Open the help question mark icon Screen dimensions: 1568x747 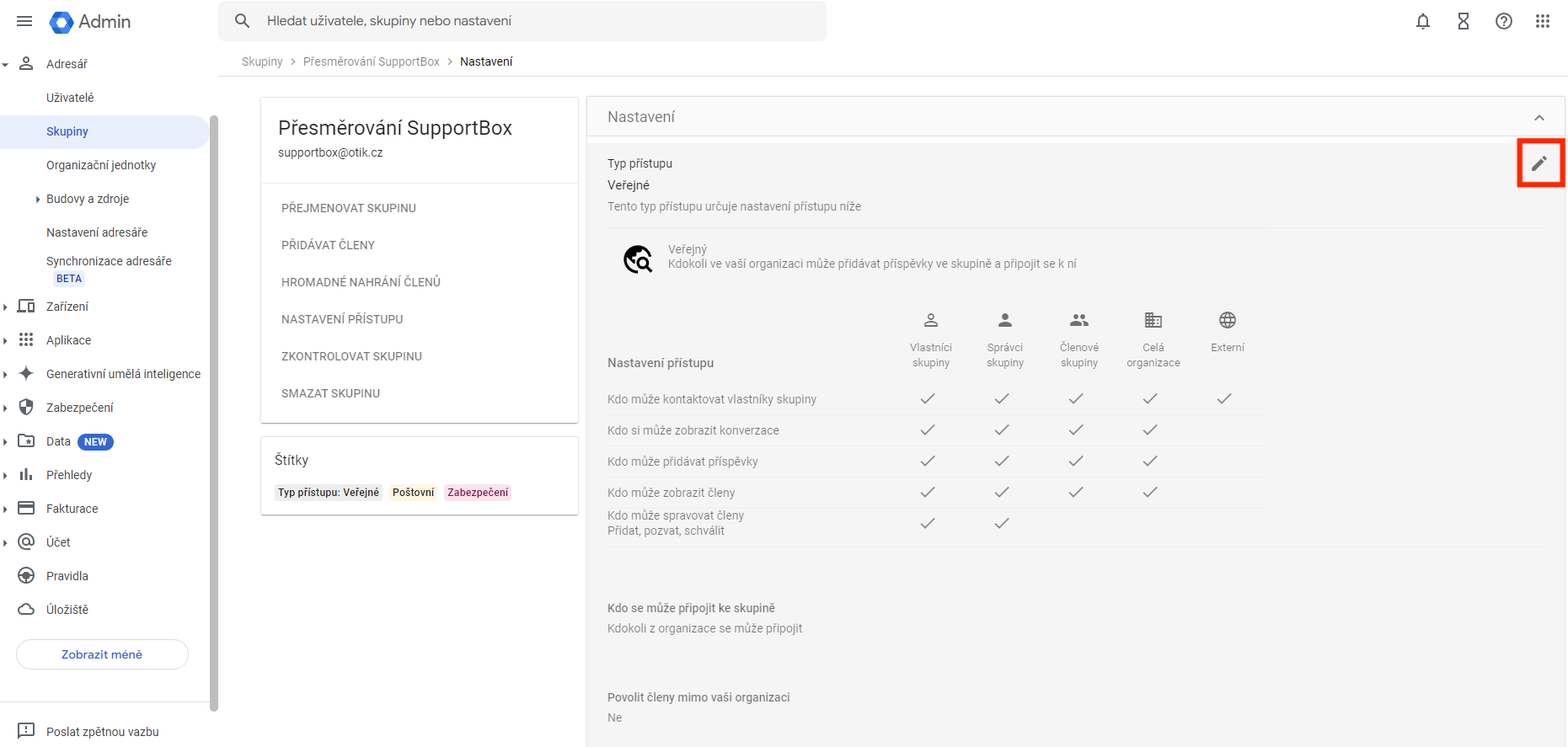coord(1504,21)
